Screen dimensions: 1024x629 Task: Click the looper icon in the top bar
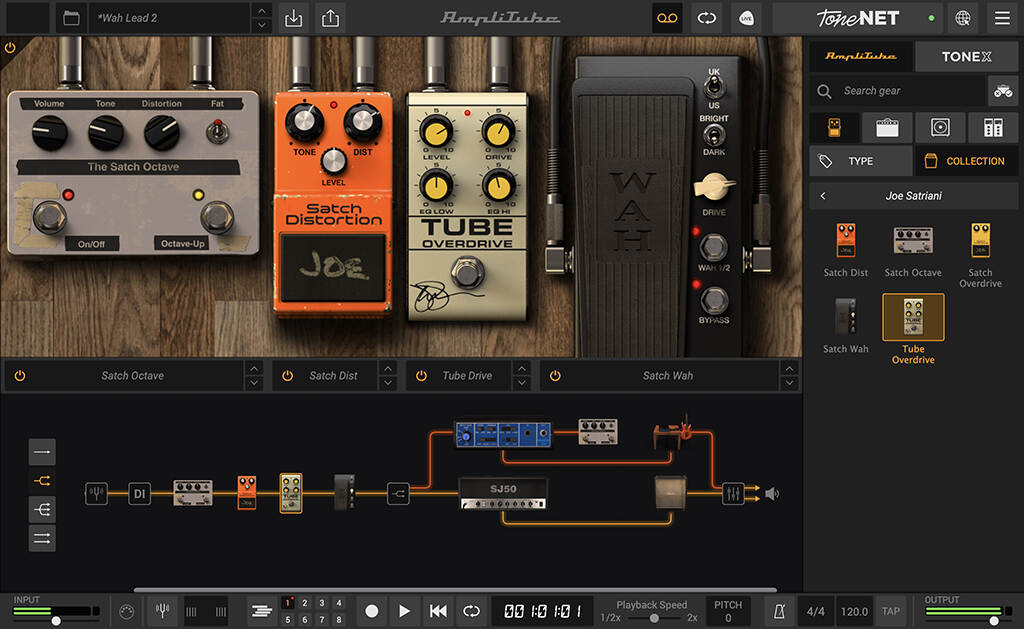tap(667, 18)
